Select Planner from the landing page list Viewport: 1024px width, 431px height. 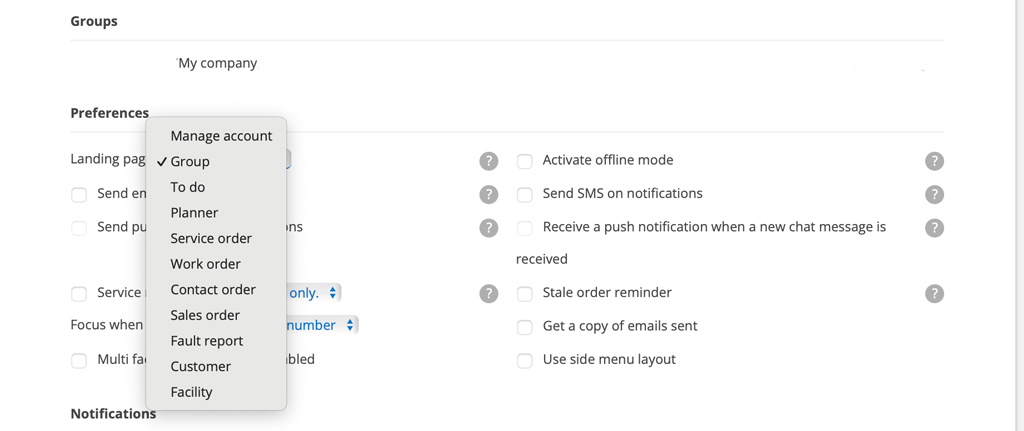click(x=194, y=213)
